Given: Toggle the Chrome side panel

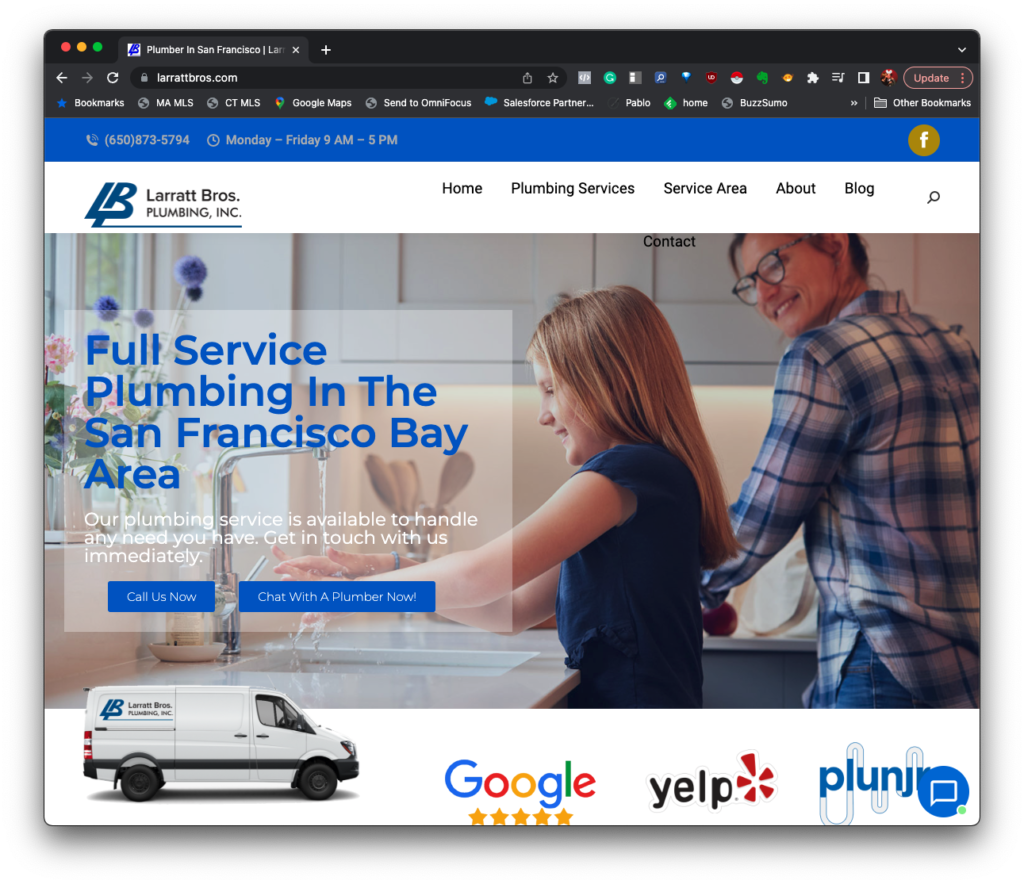Looking at the screenshot, I should point(863,78).
